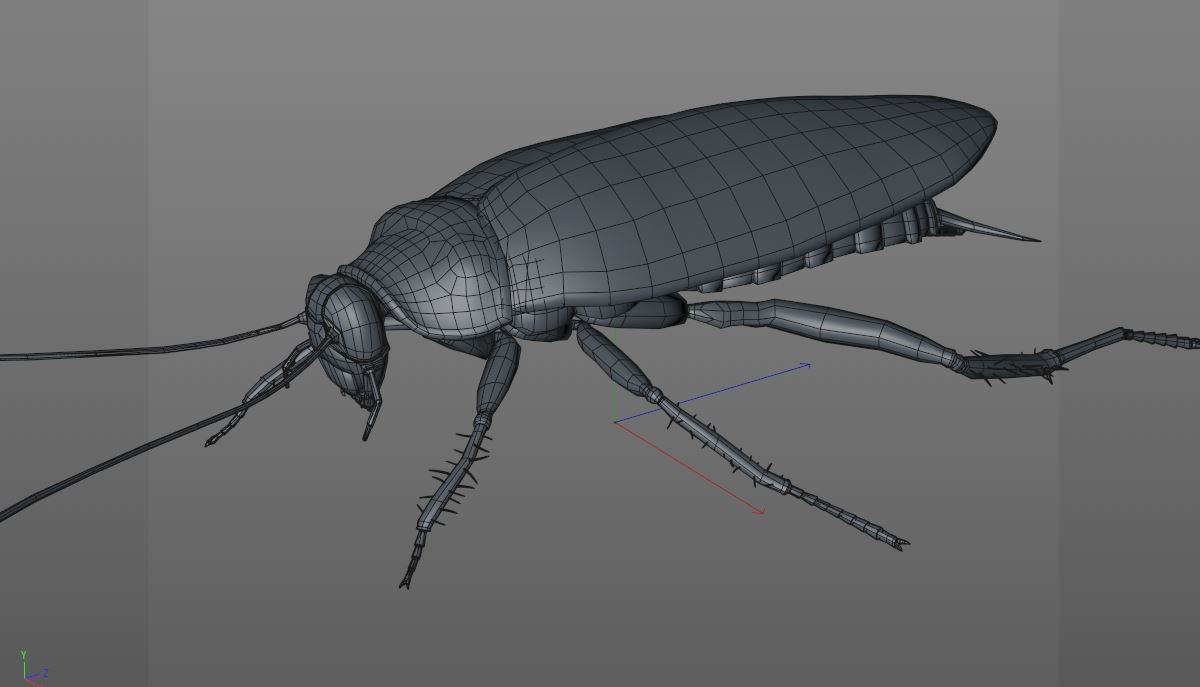Select the long hind leg femur
Image resolution: width=1200 pixels, height=687 pixels.
pyautogui.click(x=825, y=325)
